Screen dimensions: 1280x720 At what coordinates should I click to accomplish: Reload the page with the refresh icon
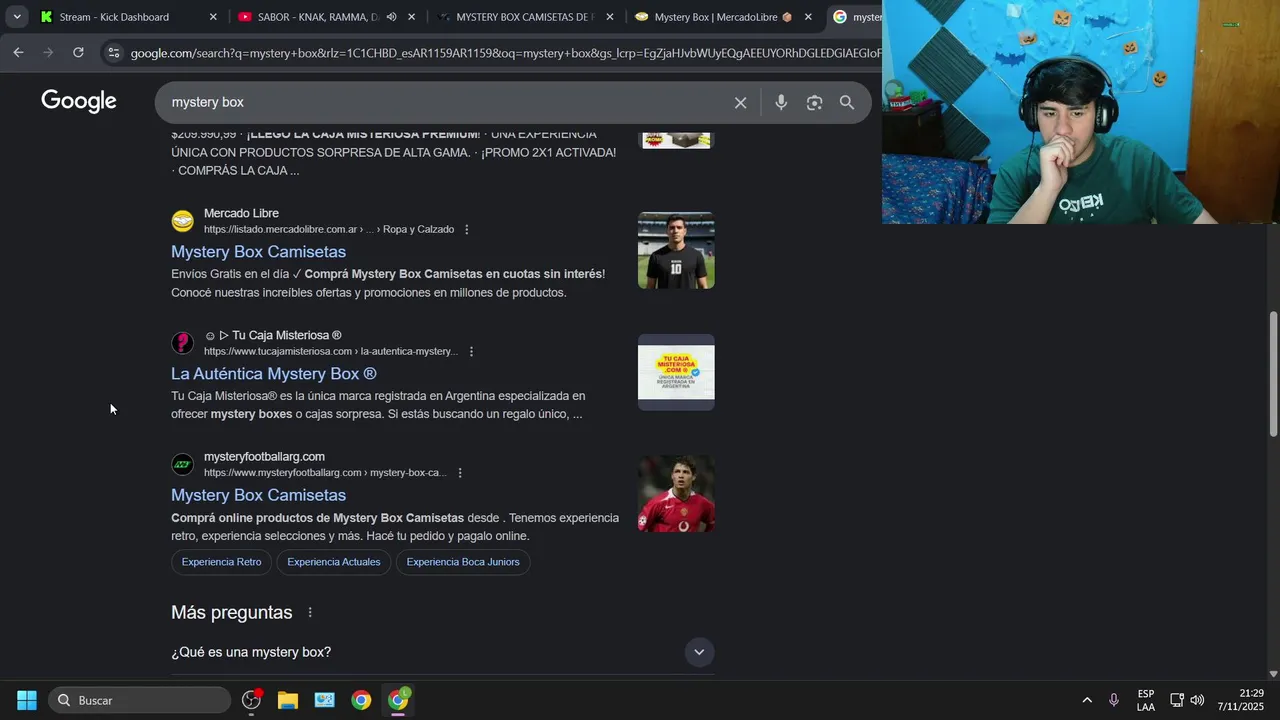[x=78, y=53]
